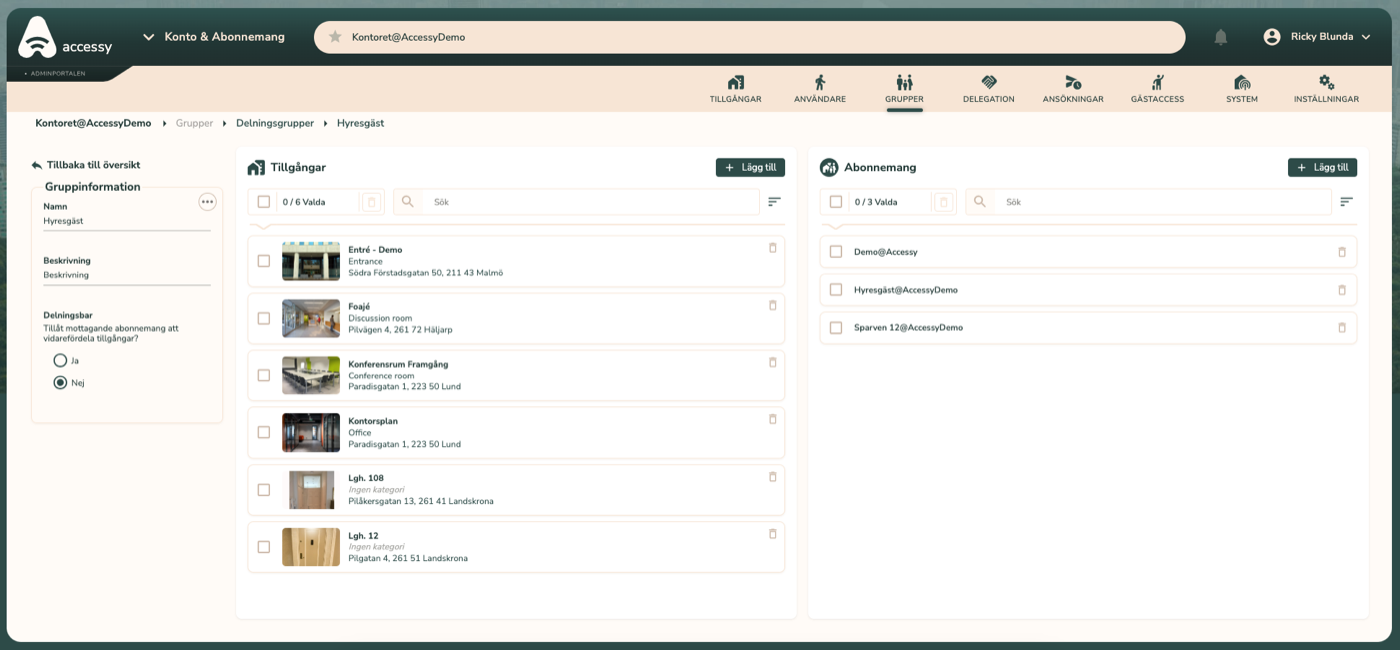
Task: Go to Grupper breadcrumb
Action: pos(195,123)
